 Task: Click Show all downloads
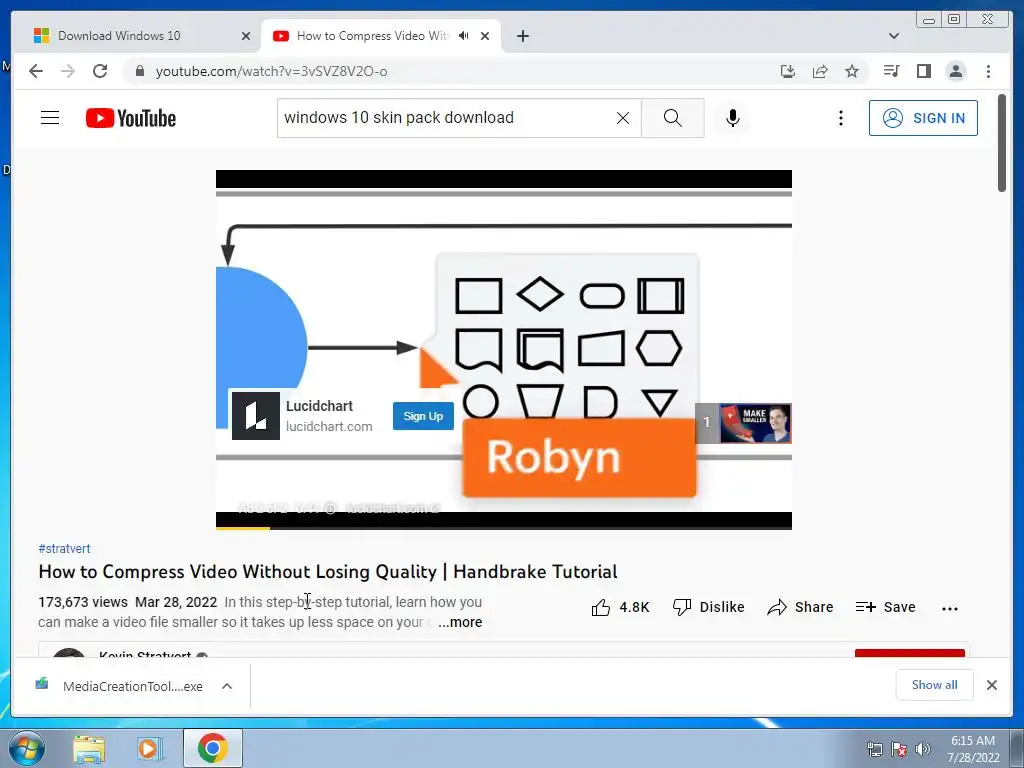935,685
